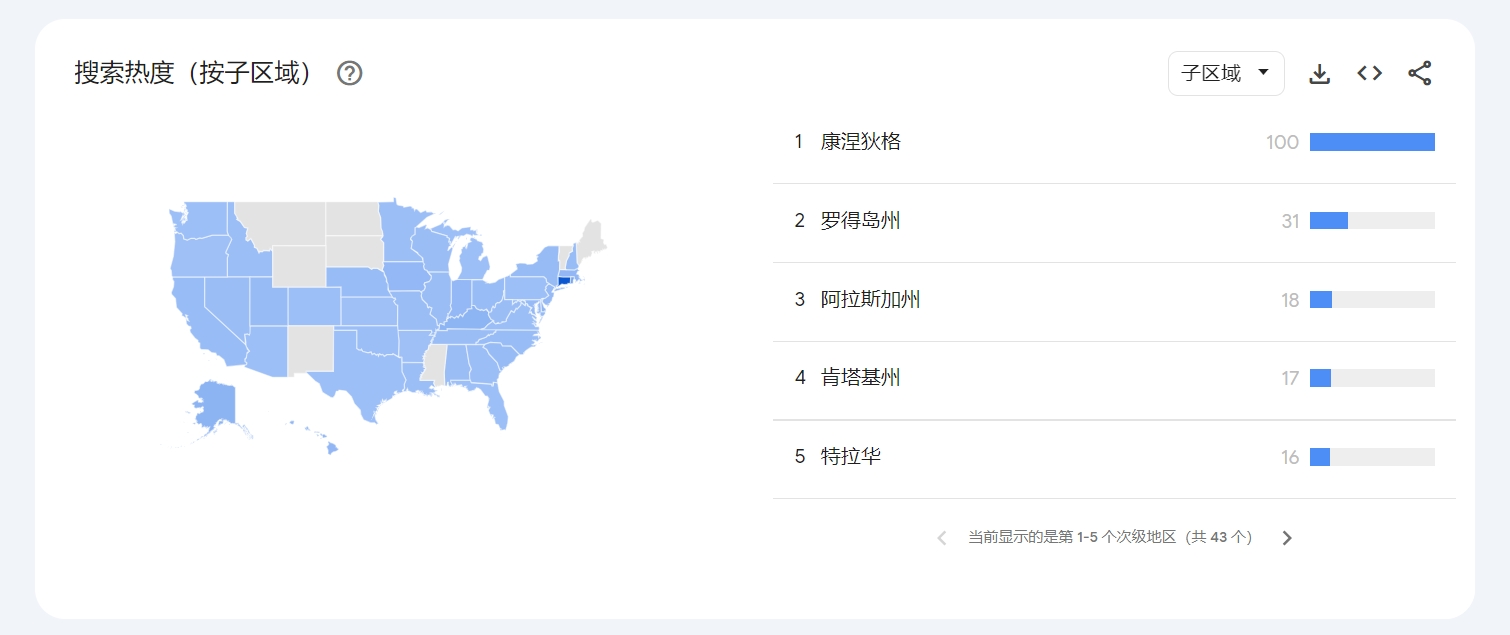Screen dimensions: 1510x635
Task: Download the subregion data as CSV
Action: pos(1320,73)
